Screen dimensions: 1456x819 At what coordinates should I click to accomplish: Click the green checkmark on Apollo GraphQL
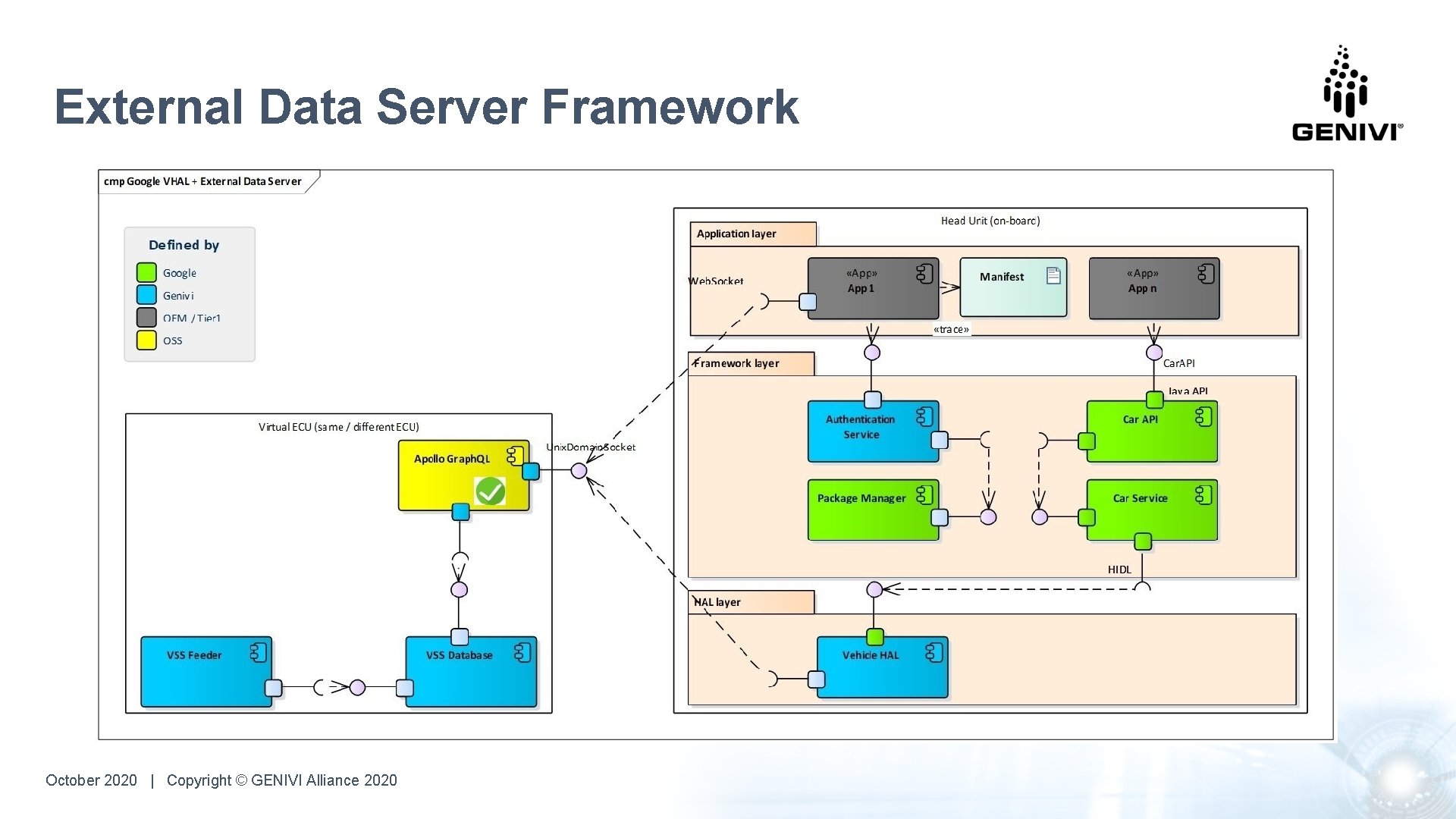point(490,491)
